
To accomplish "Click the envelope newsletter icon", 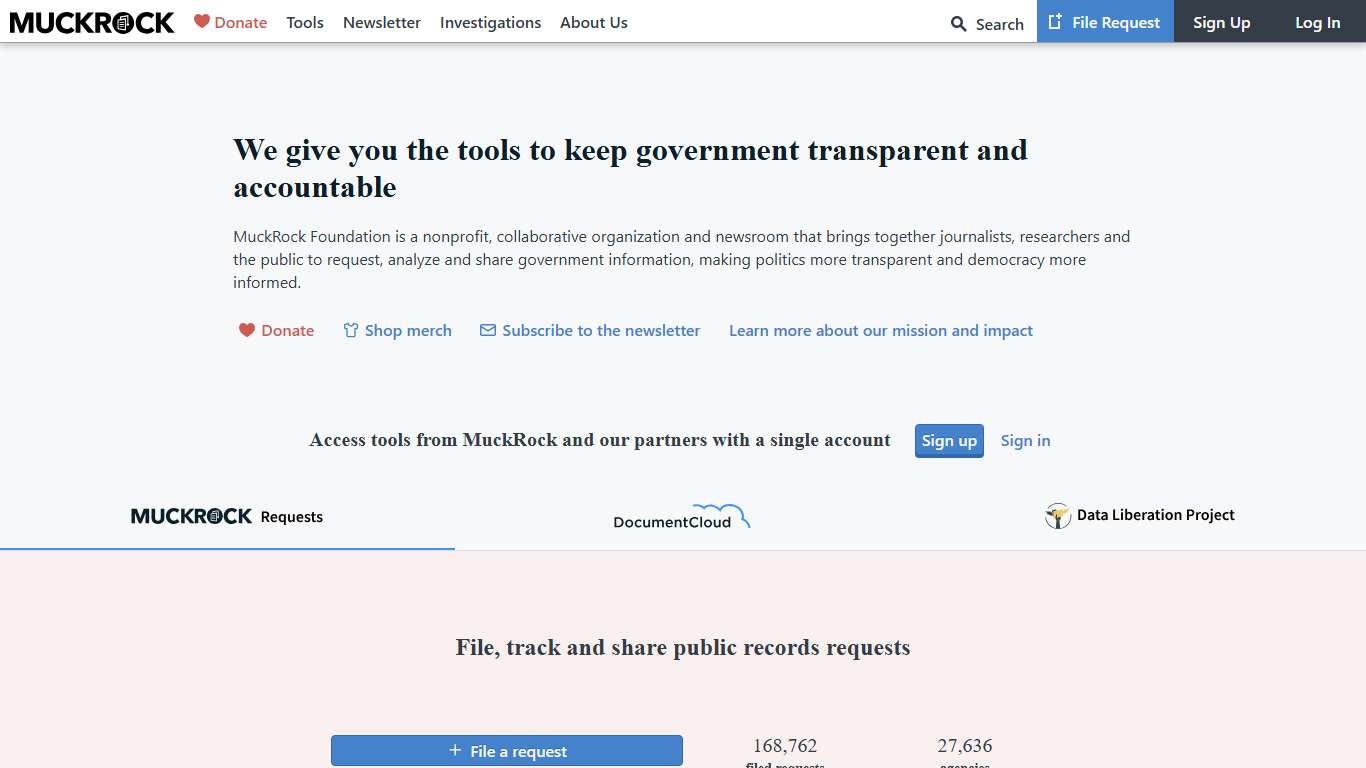I will pos(488,330).
